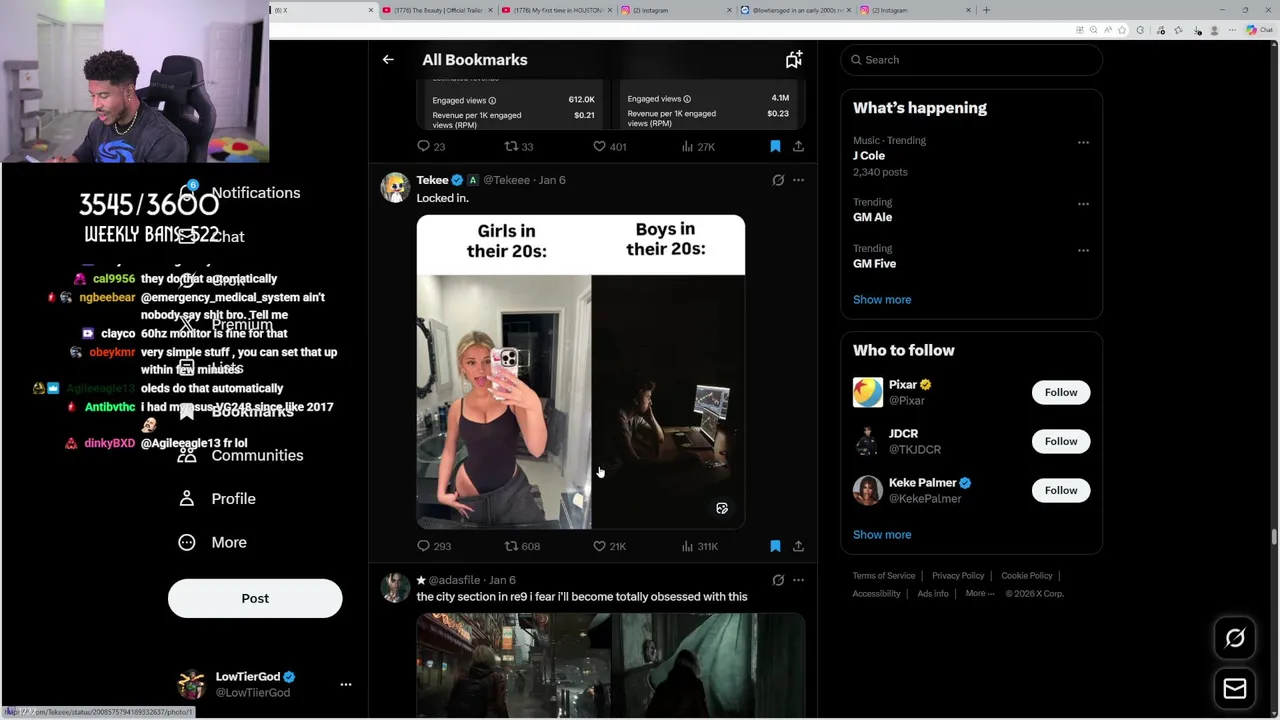Screen dimensions: 1280x720
Task: Share Tekee's 'Locked in.' post
Action: tap(798, 546)
